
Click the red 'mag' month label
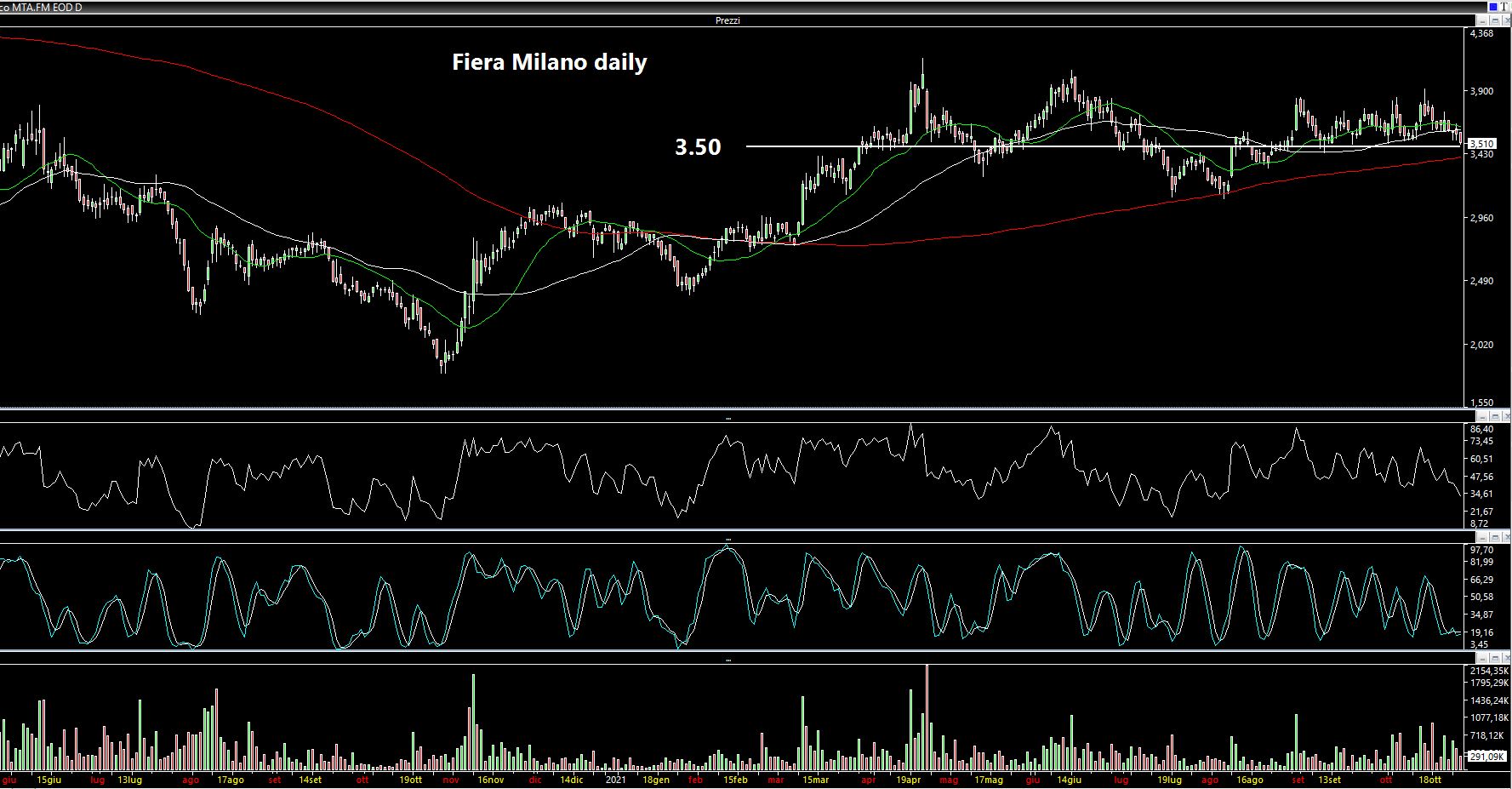tap(949, 780)
